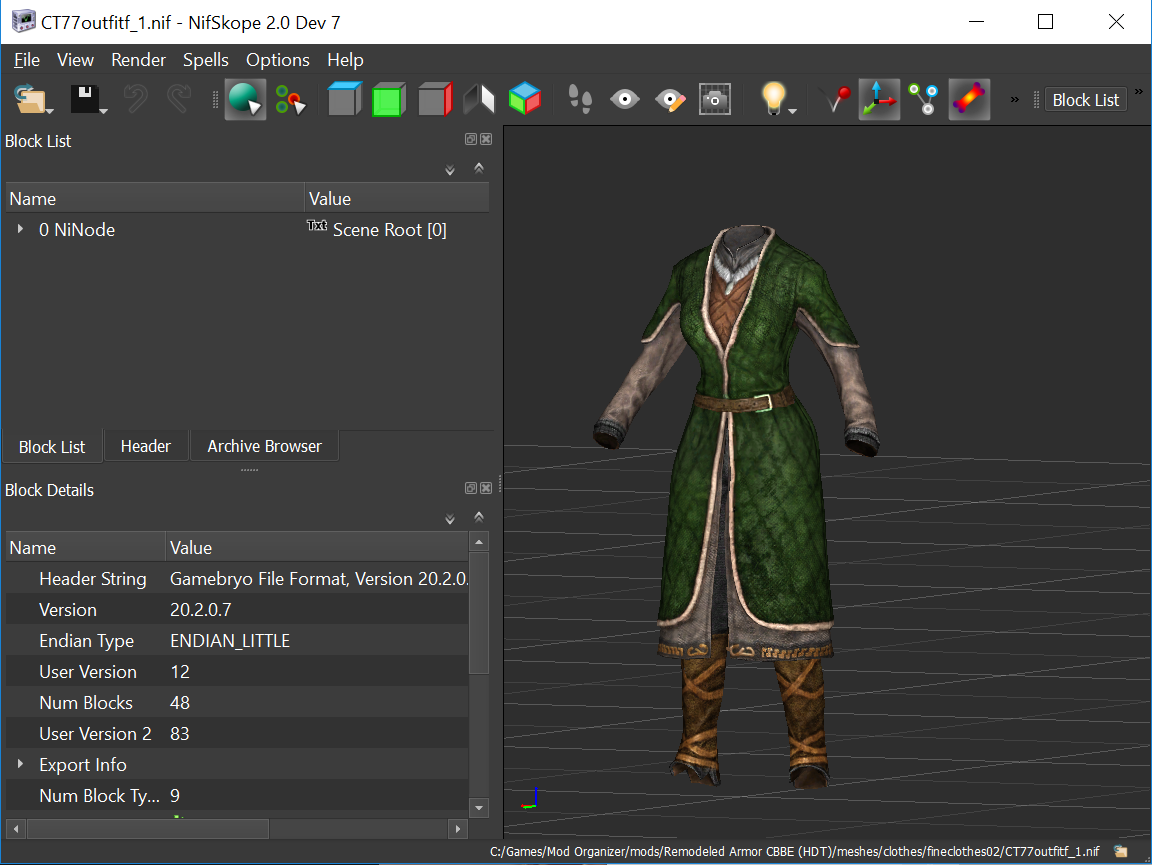Click the walk mode footprints icon
Screen dimensions: 1152x865
tap(580, 99)
